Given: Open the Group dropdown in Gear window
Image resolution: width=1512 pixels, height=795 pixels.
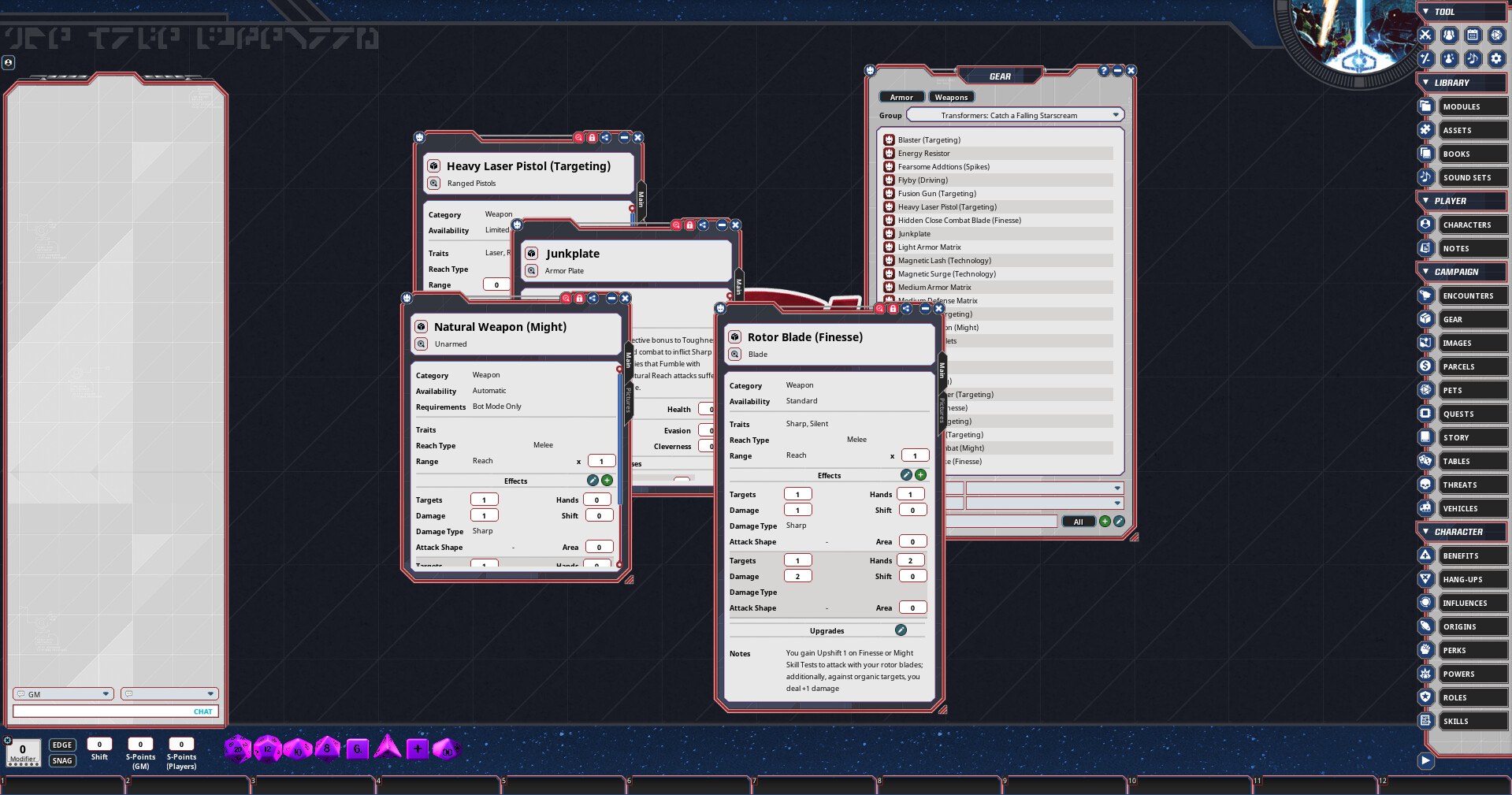Looking at the screenshot, I should coord(1116,116).
